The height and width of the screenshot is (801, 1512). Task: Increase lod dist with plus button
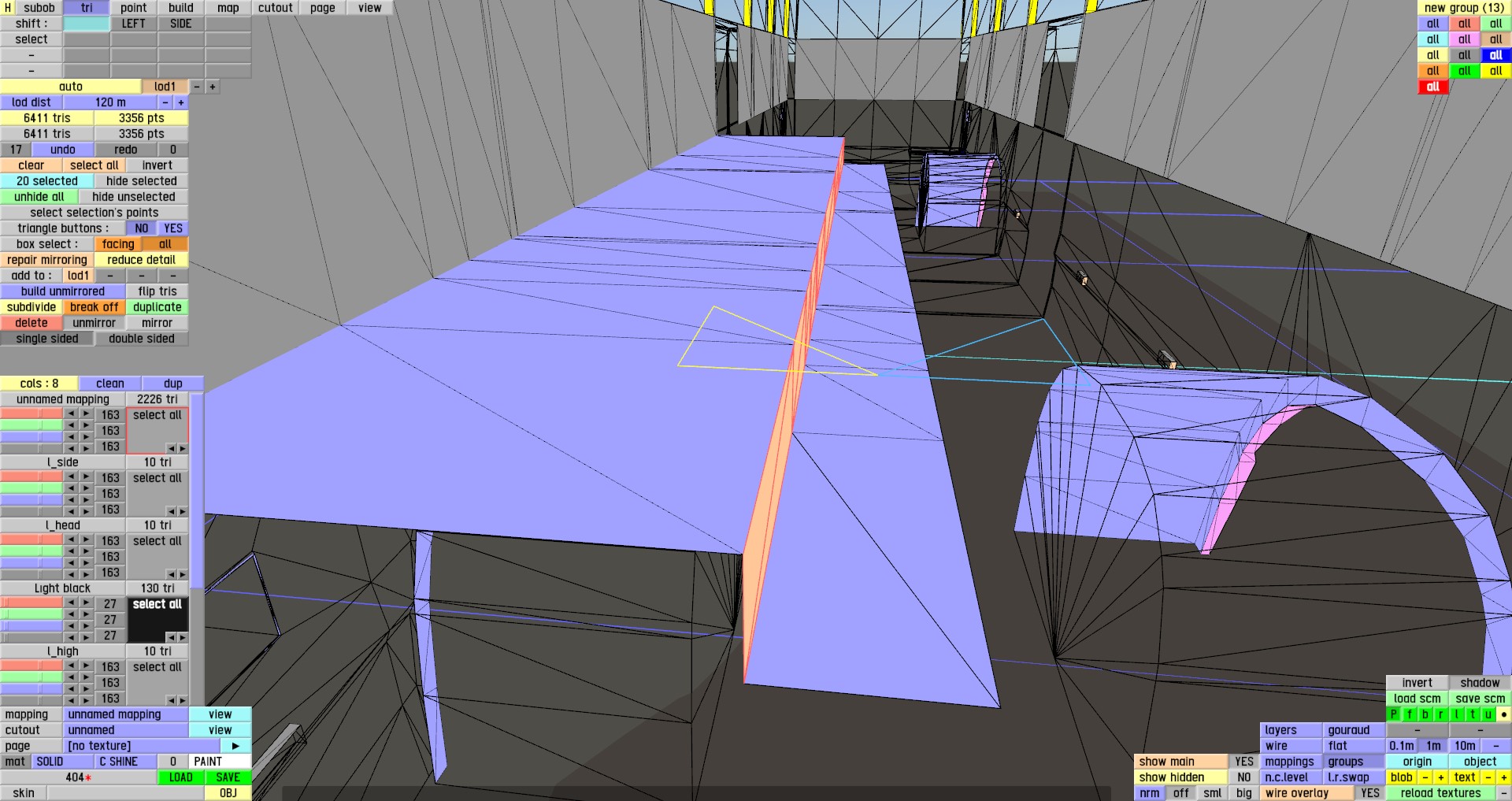pyautogui.click(x=181, y=102)
